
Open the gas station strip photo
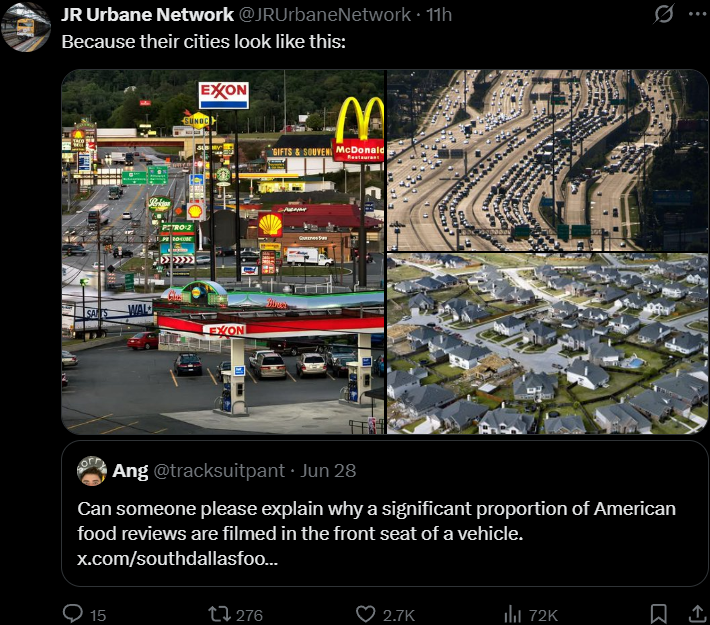(x=223, y=252)
